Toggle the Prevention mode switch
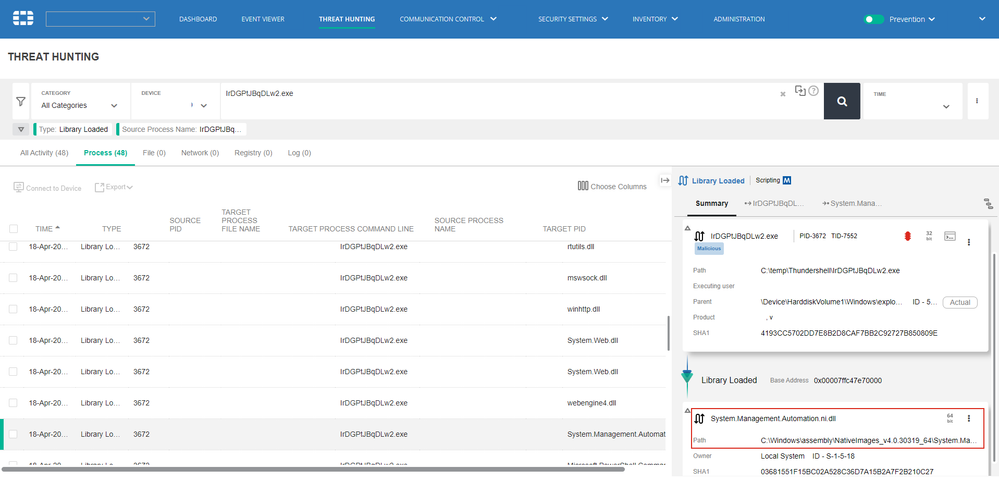The image size is (999, 480). pyautogui.click(x=875, y=19)
